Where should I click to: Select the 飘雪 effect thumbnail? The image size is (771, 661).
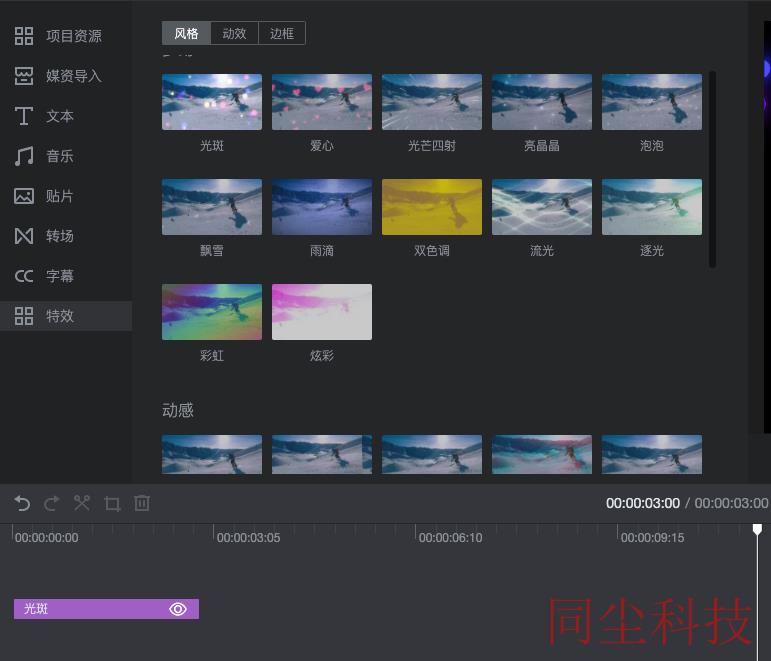coord(212,207)
